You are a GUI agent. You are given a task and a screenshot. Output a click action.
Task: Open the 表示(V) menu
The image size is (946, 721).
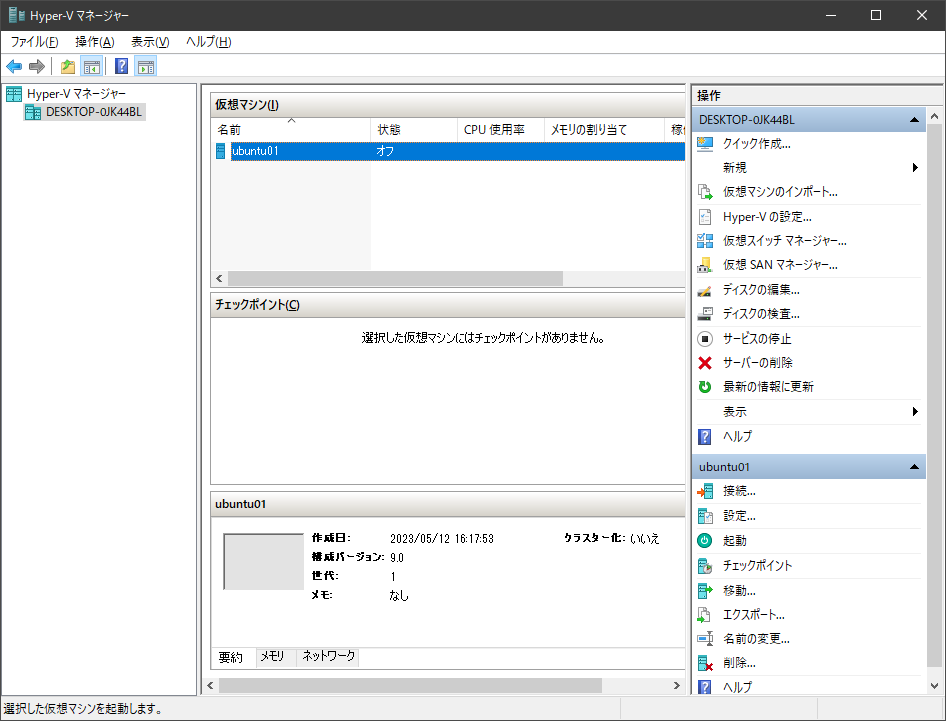pos(150,42)
